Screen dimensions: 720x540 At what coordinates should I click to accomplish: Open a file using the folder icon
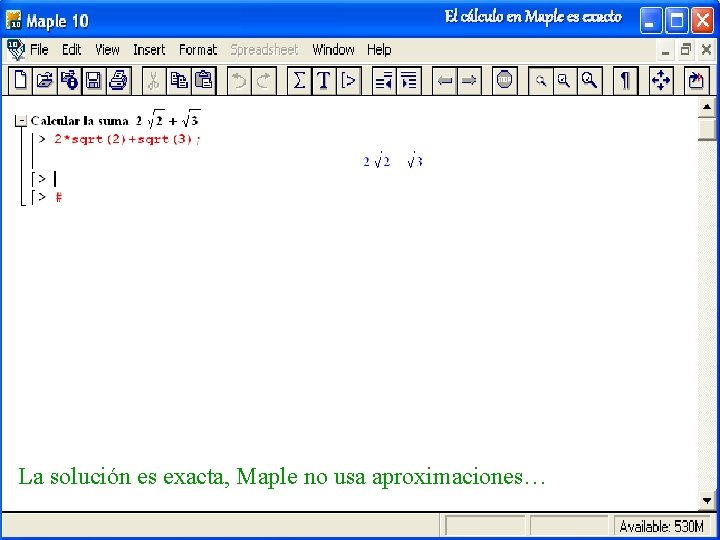point(45,81)
